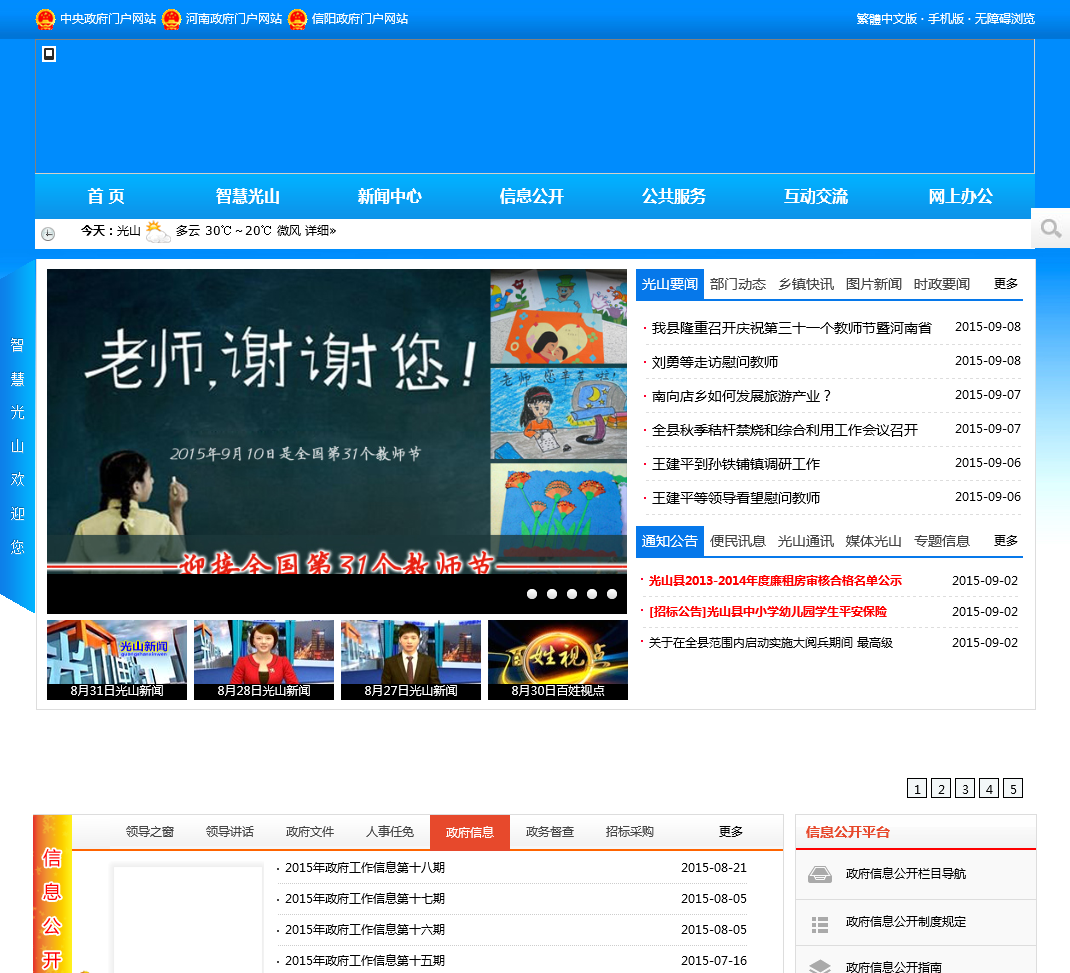Select 部门动态 news tab
Screen dimensions: 1070x973
(738, 284)
